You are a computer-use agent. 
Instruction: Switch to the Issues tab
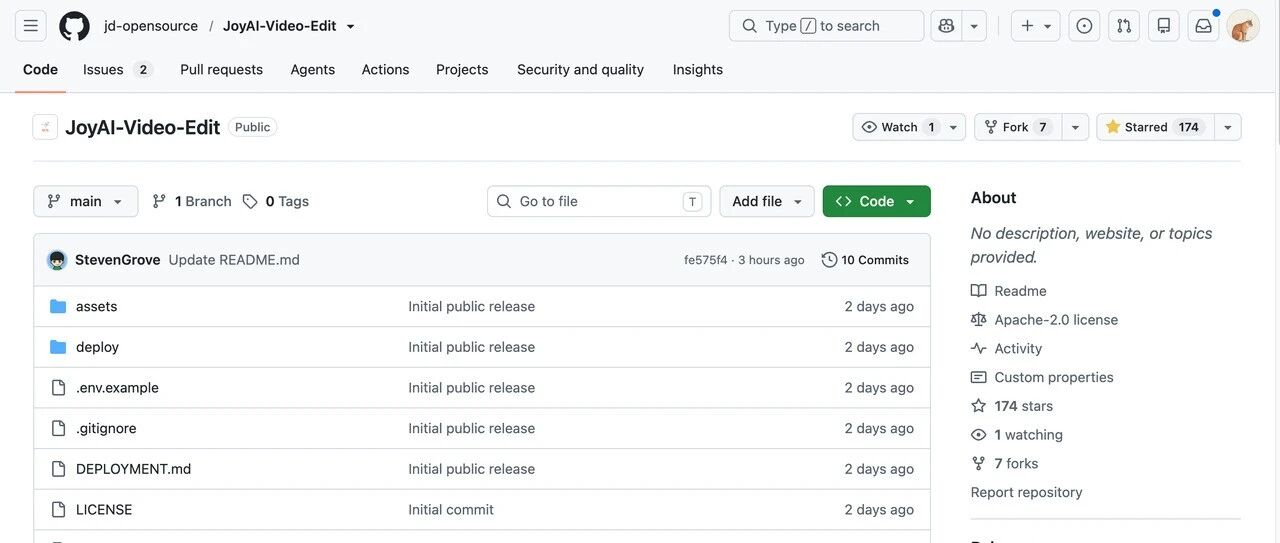point(117,70)
